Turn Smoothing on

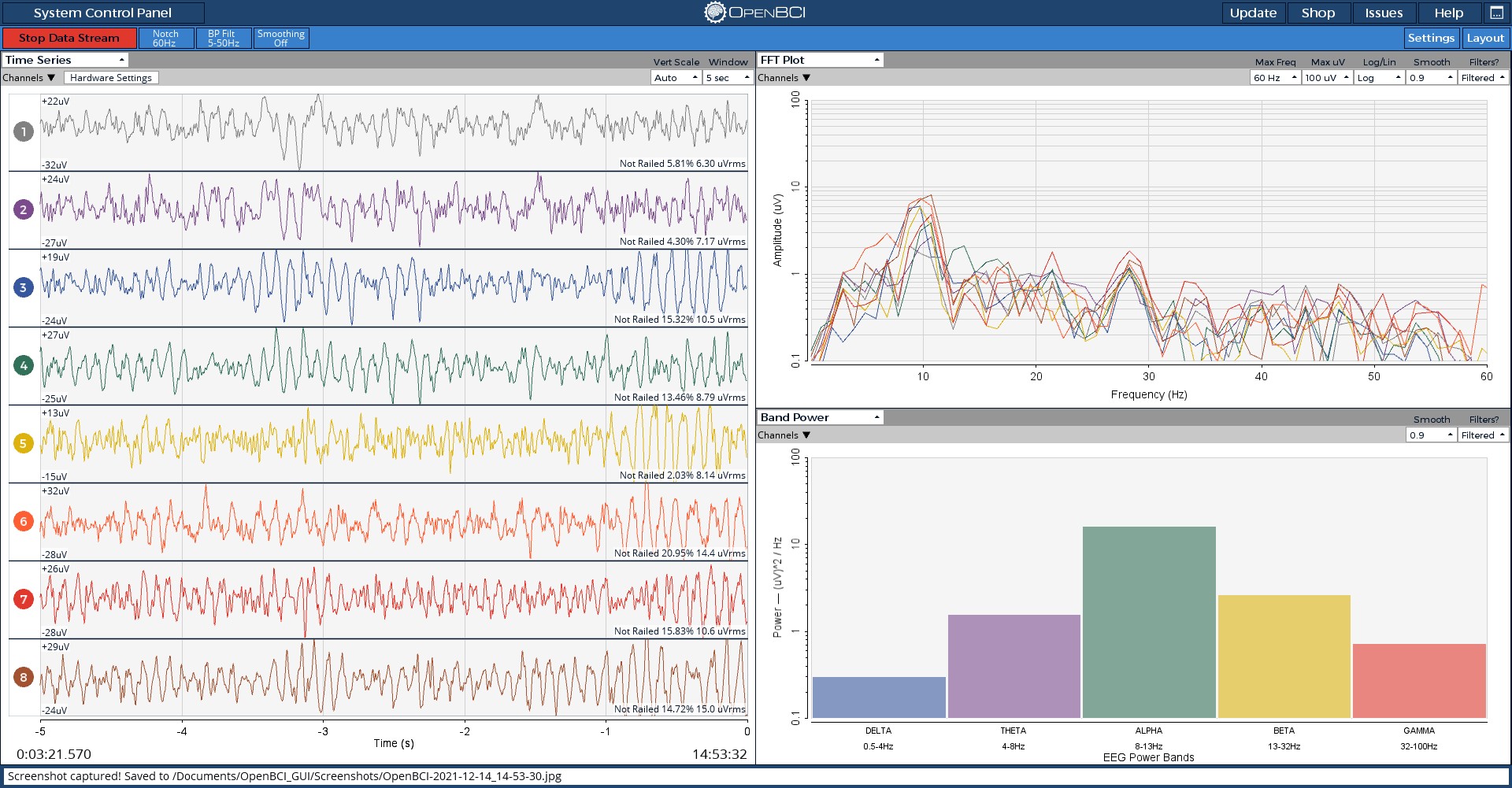[281, 37]
